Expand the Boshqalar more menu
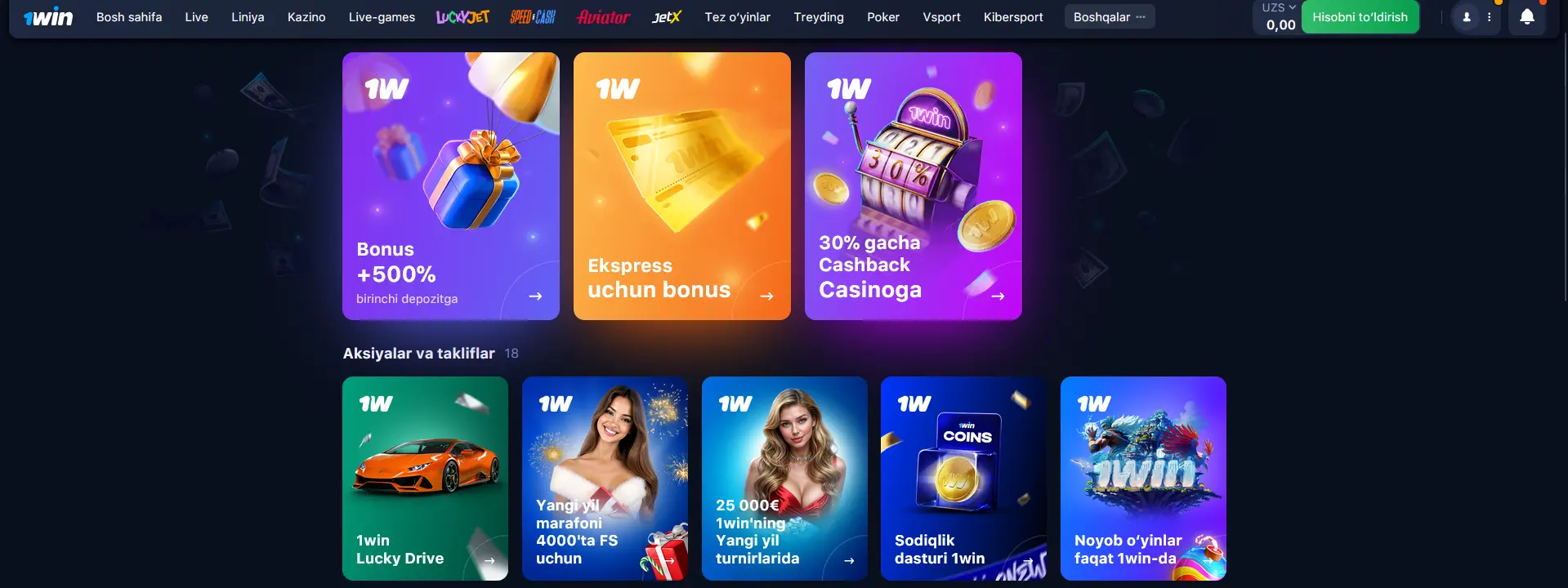Viewport: 1568px width, 588px height. [x=1110, y=17]
